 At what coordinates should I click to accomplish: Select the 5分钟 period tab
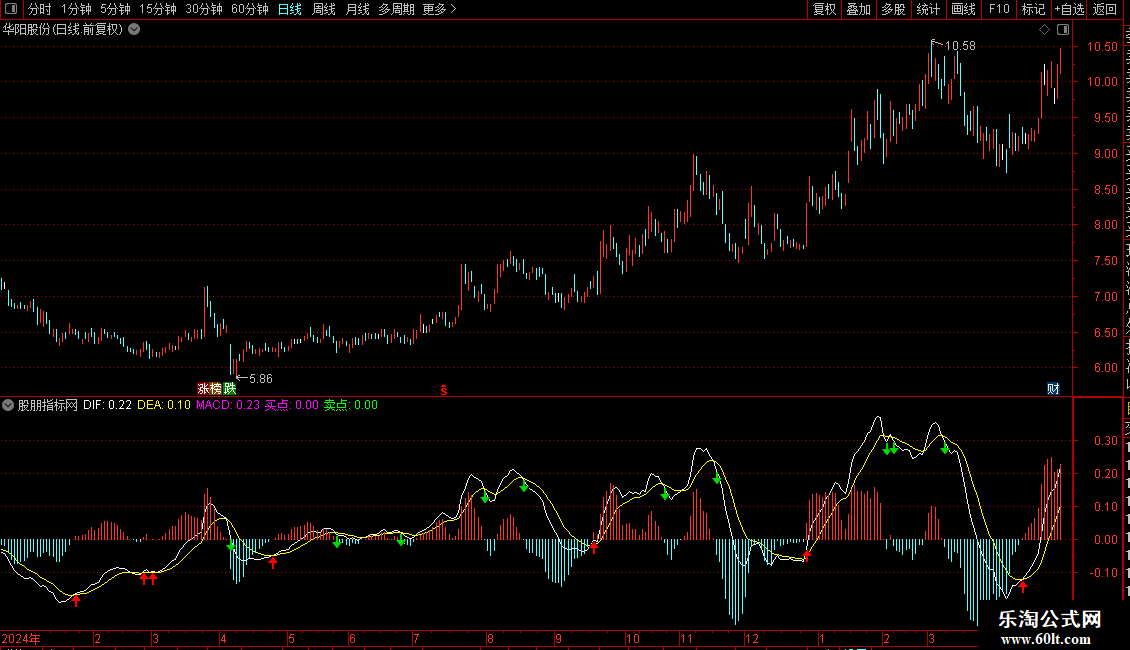115,9
